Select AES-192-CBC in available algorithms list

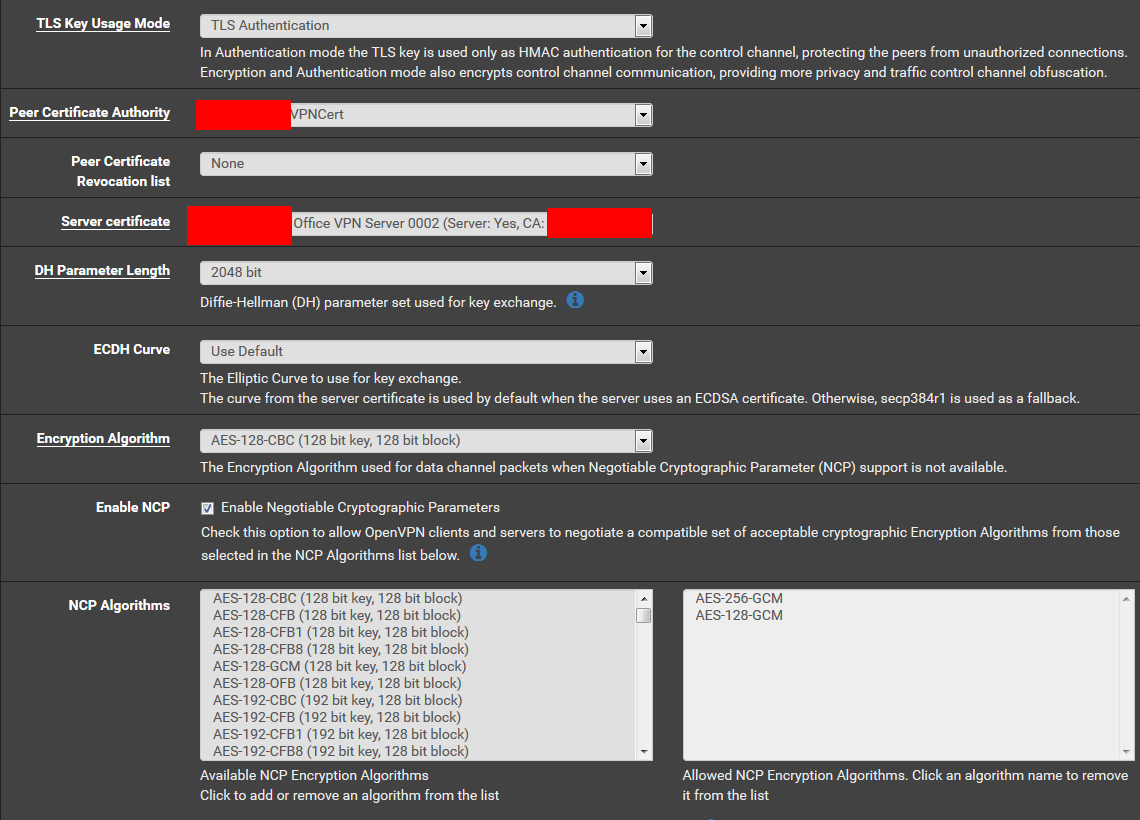click(x=337, y=700)
